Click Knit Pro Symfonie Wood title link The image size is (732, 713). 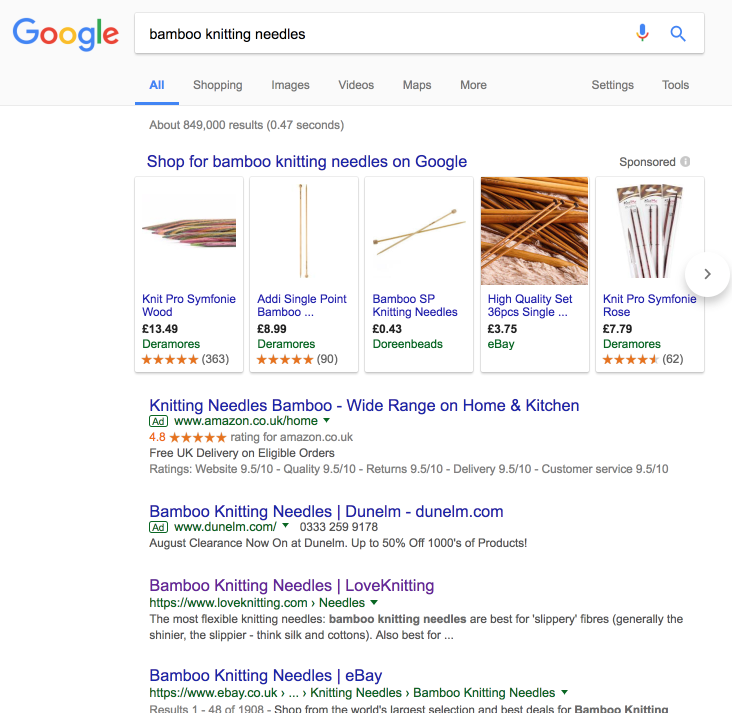tap(189, 305)
